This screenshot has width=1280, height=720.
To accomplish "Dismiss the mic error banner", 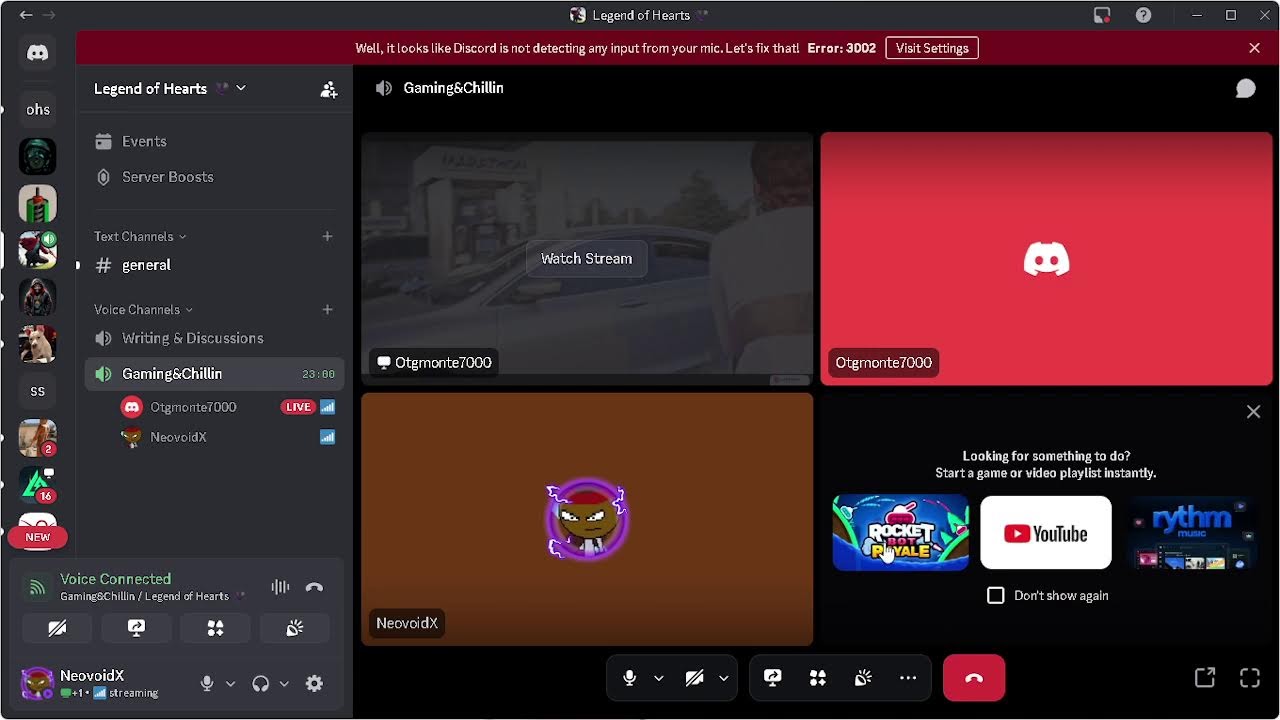I will point(1254,48).
